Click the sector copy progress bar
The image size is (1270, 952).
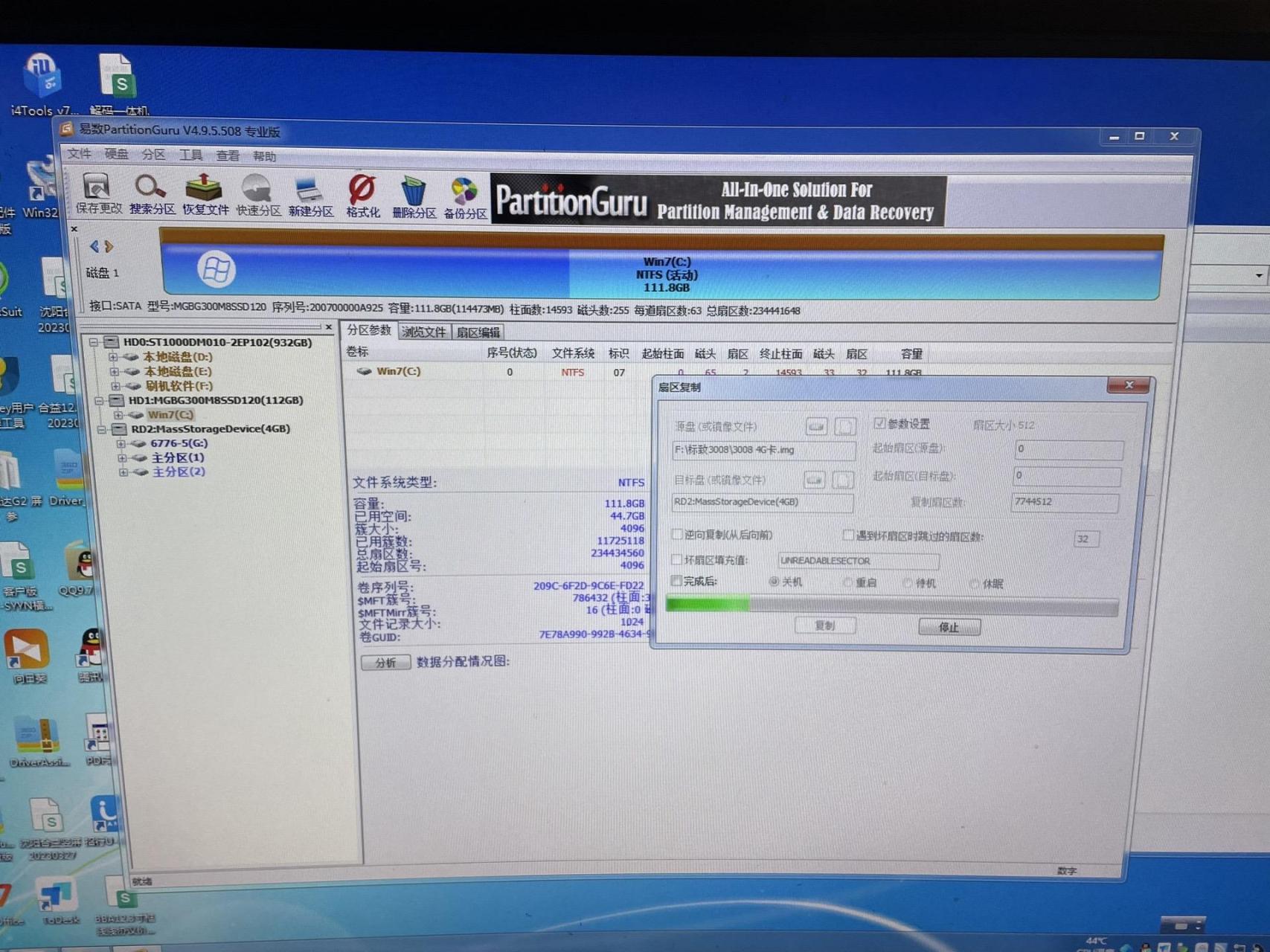coord(891,606)
